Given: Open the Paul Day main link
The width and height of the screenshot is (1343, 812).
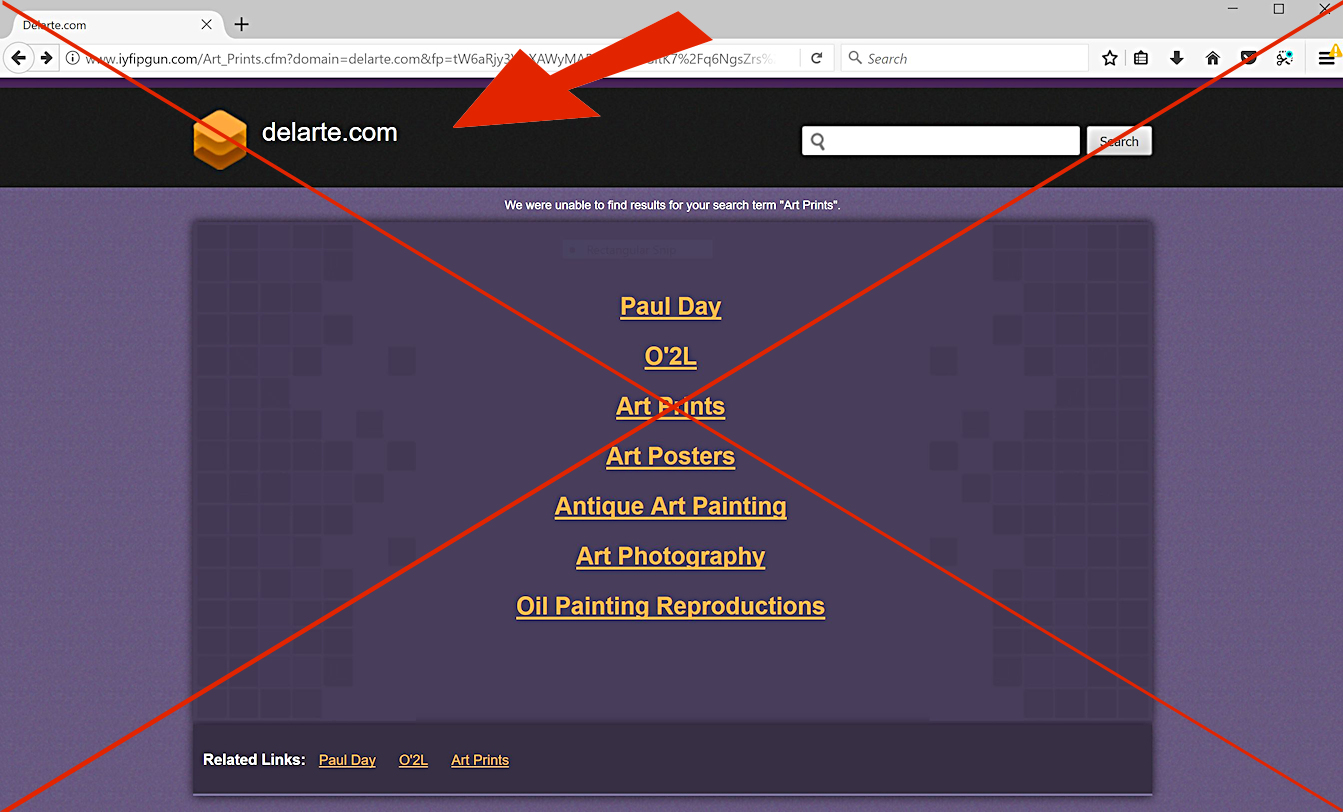Looking at the screenshot, I should 670,306.
